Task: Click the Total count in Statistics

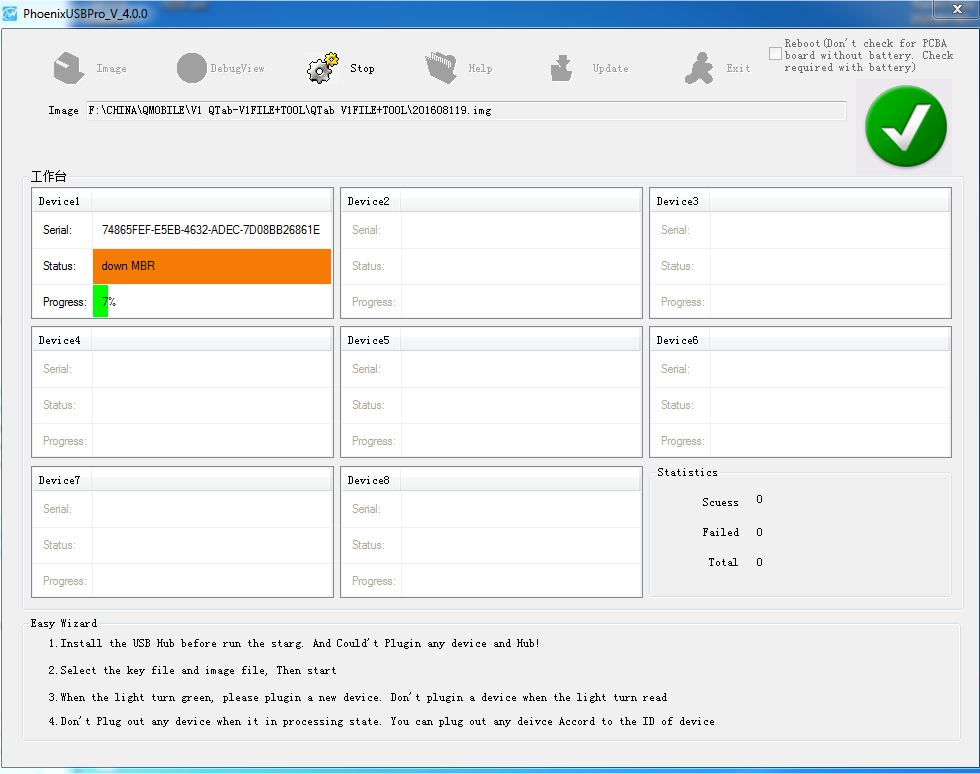Action: (x=759, y=562)
